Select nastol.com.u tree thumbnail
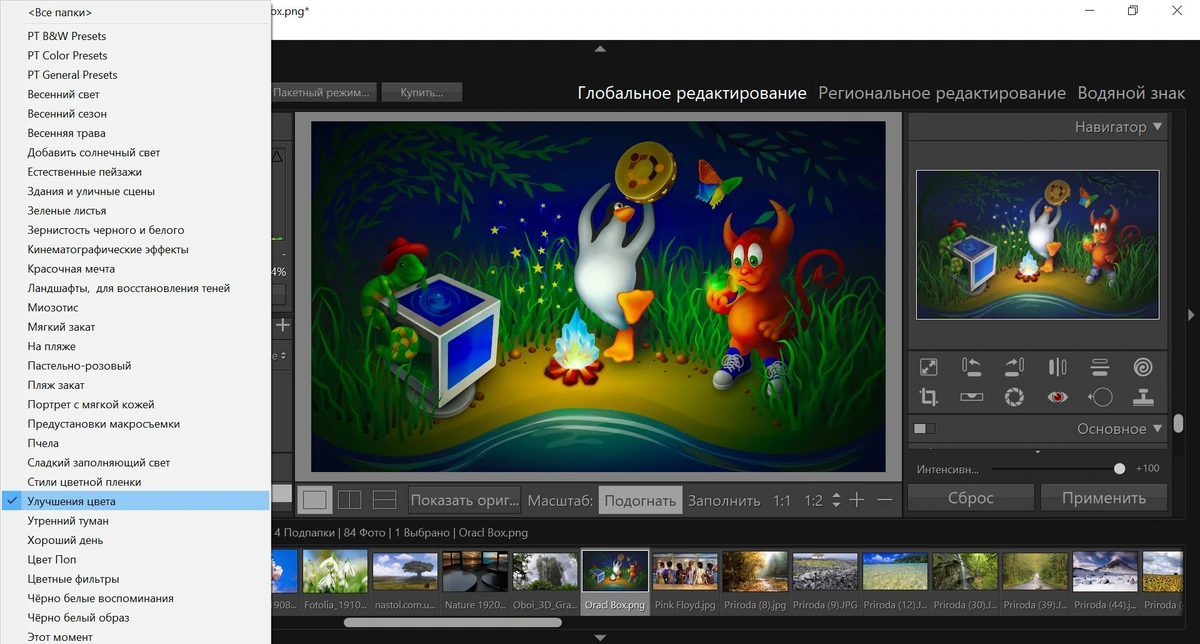This screenshot has width=1200, height=644. point(405,580)
